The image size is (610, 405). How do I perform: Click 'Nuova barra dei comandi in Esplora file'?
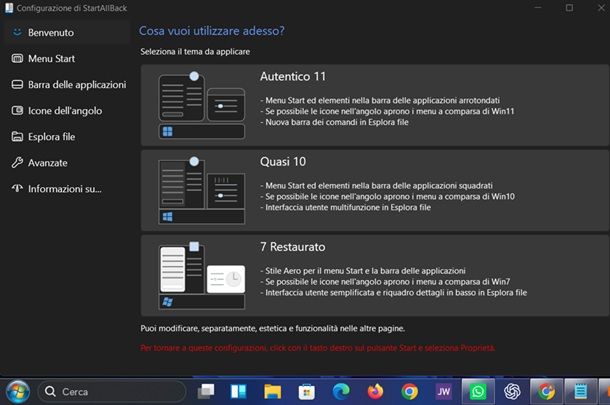click(337, 122)
